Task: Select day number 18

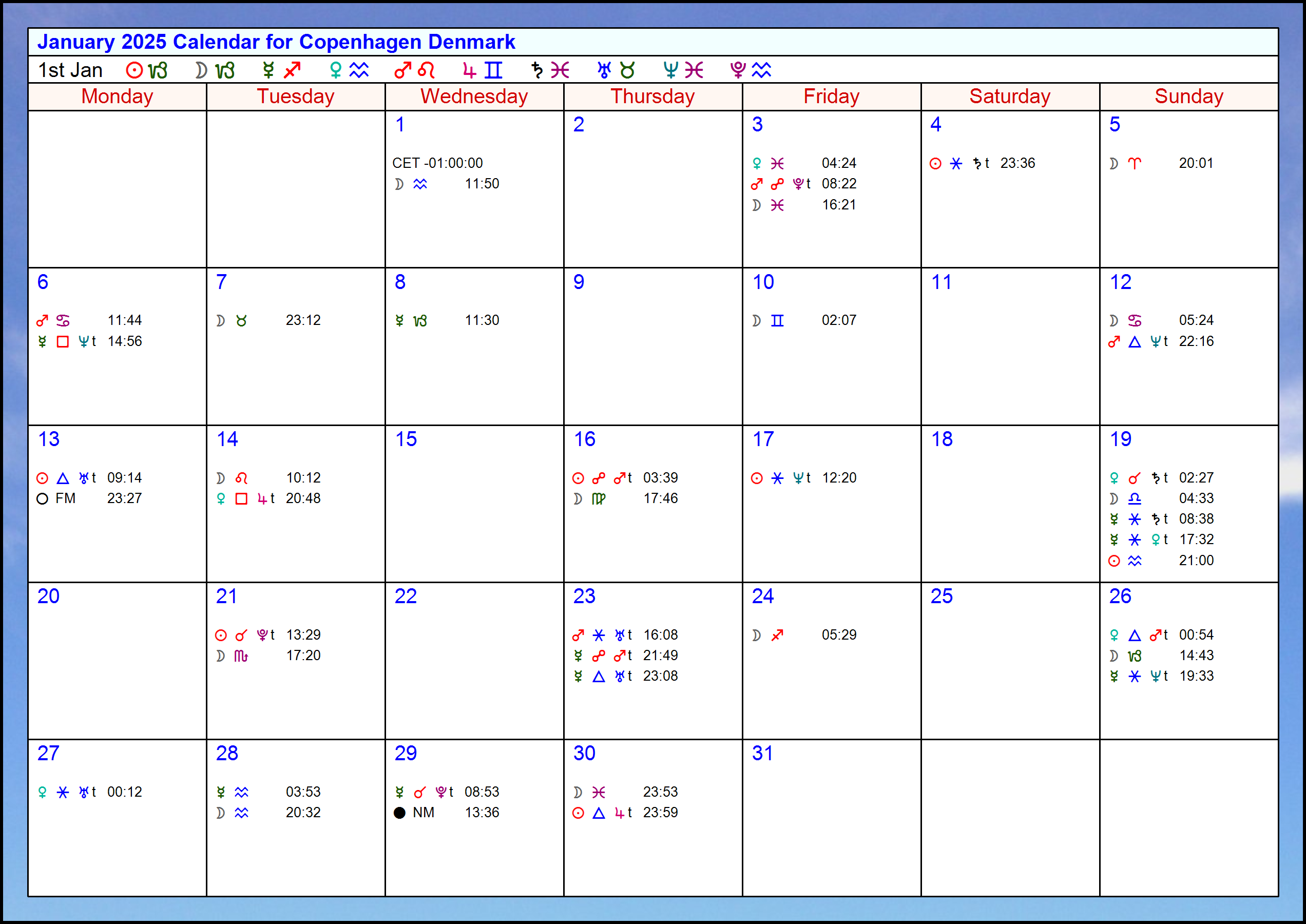Action: (x=942, y=439)
